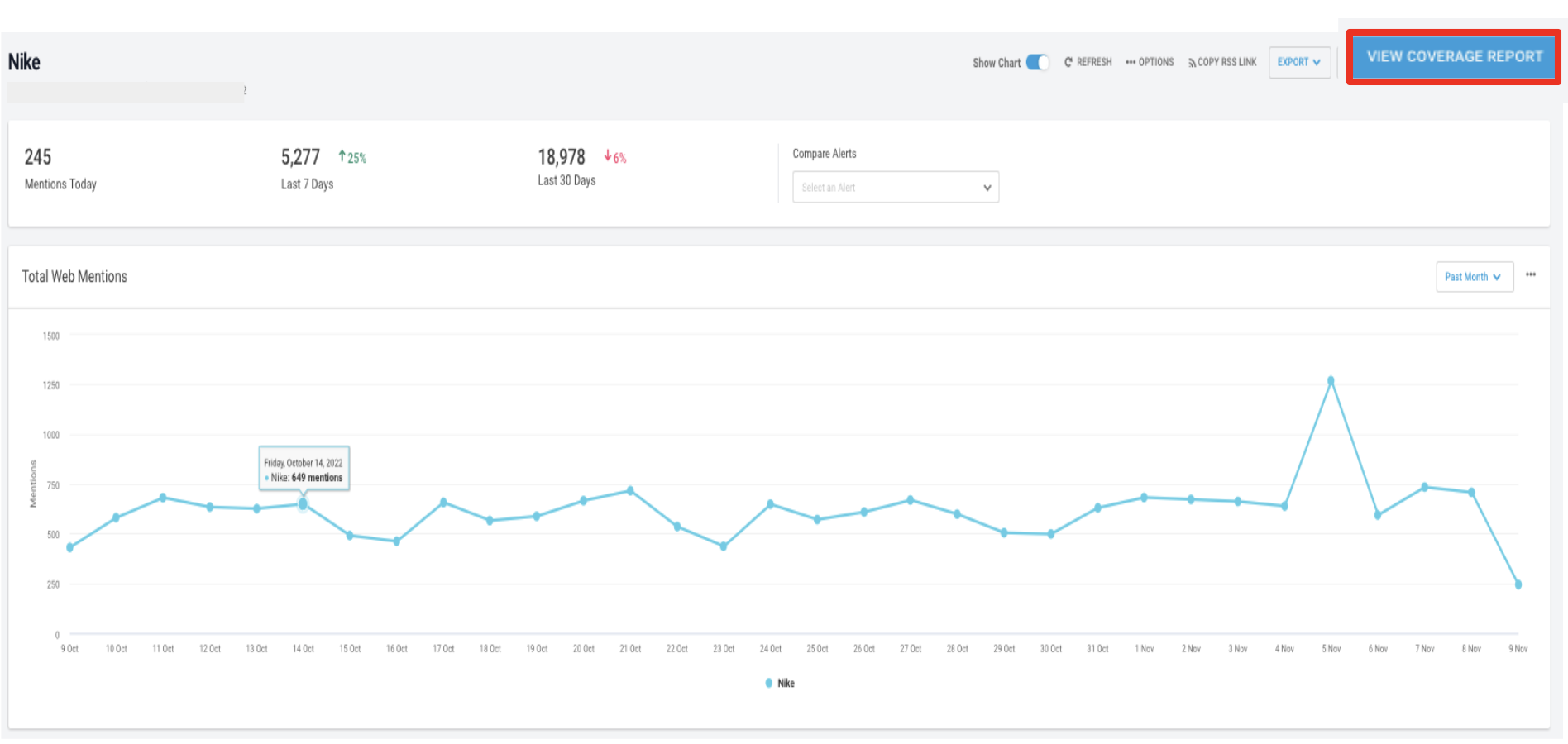Open the Past Month time range dropdown
Screen dimensions: 1568x744
click(x=1475, y=276)
